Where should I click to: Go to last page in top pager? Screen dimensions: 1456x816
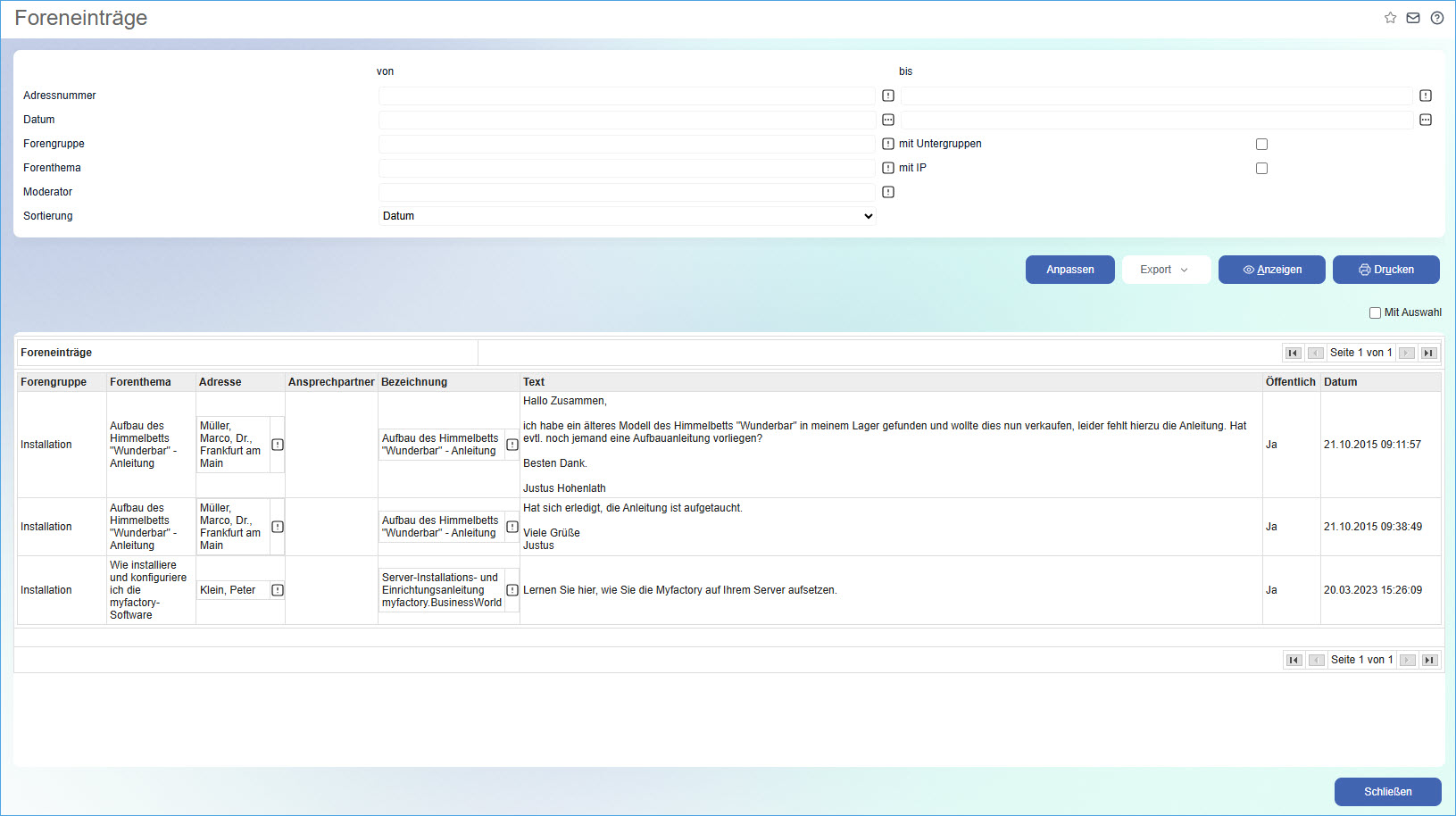tap(1428, 353)
